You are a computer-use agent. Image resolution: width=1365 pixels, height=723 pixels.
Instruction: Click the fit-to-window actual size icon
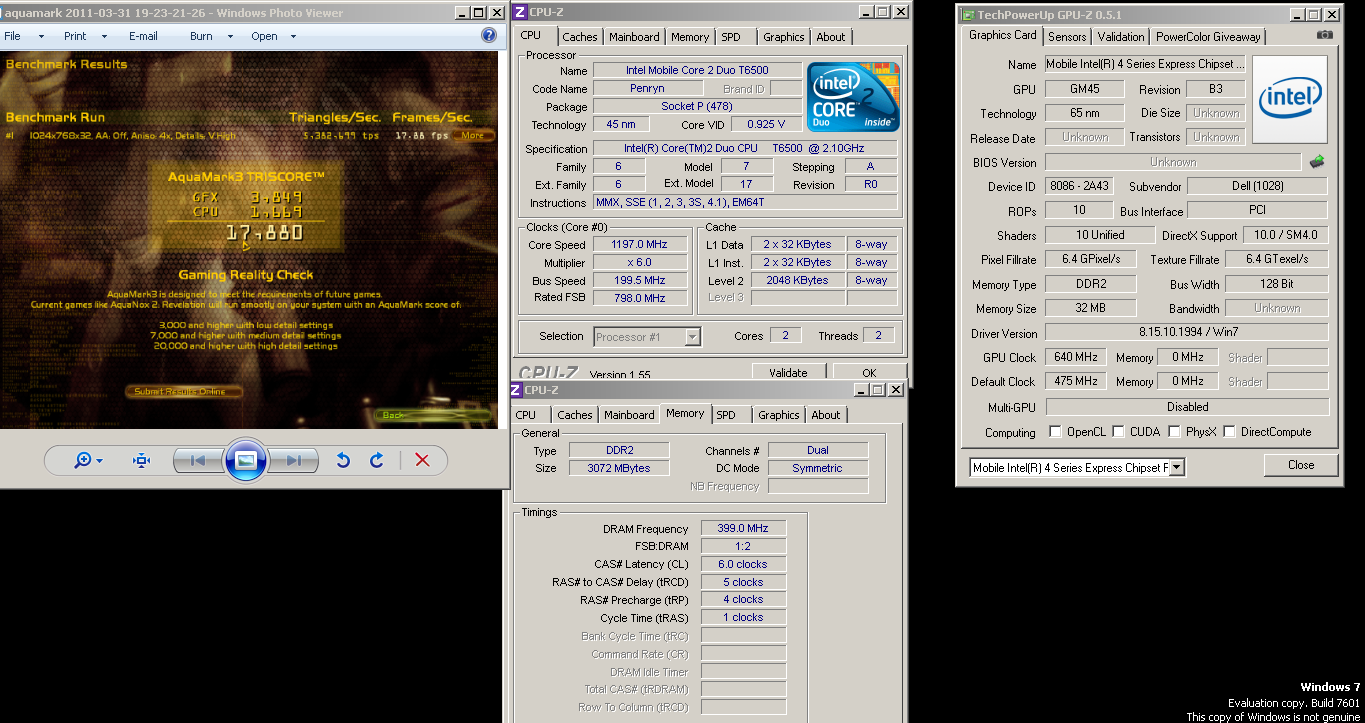click(141, 460)
